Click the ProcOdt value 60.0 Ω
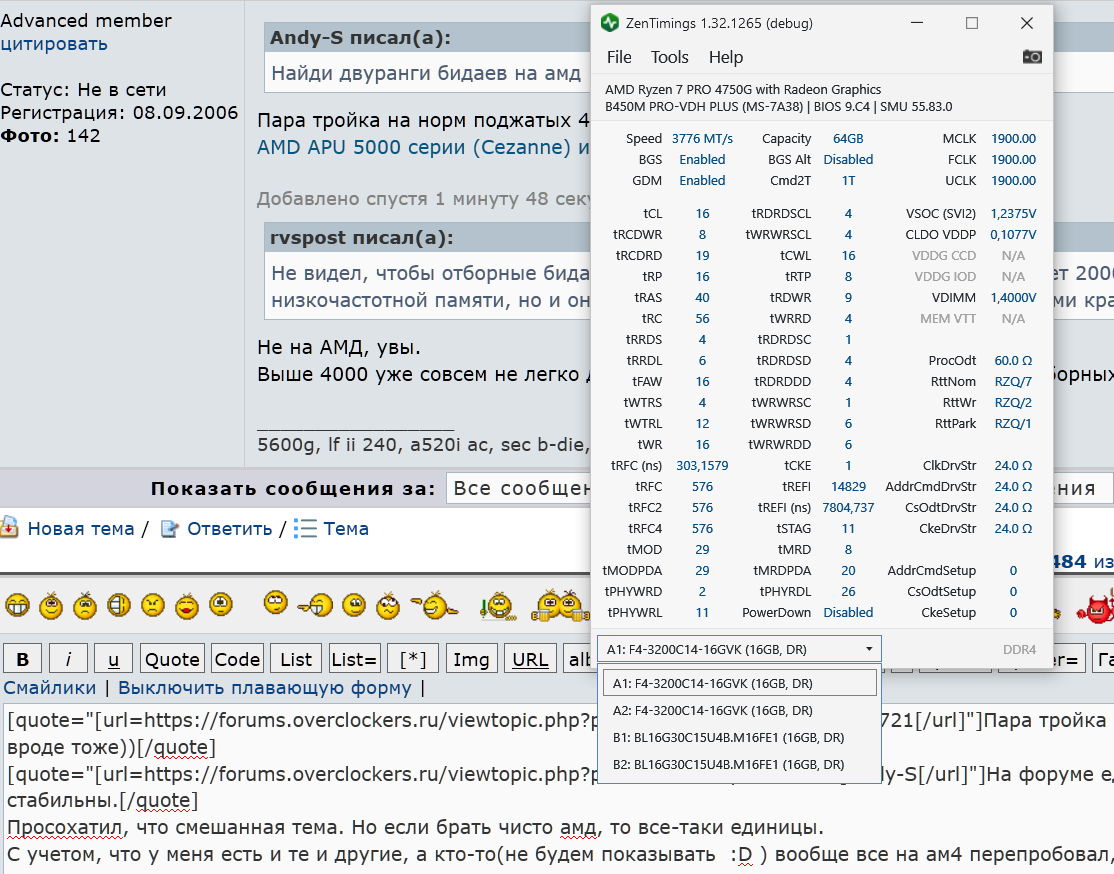The image size is (1114, 874). (x=1013, y=360)
